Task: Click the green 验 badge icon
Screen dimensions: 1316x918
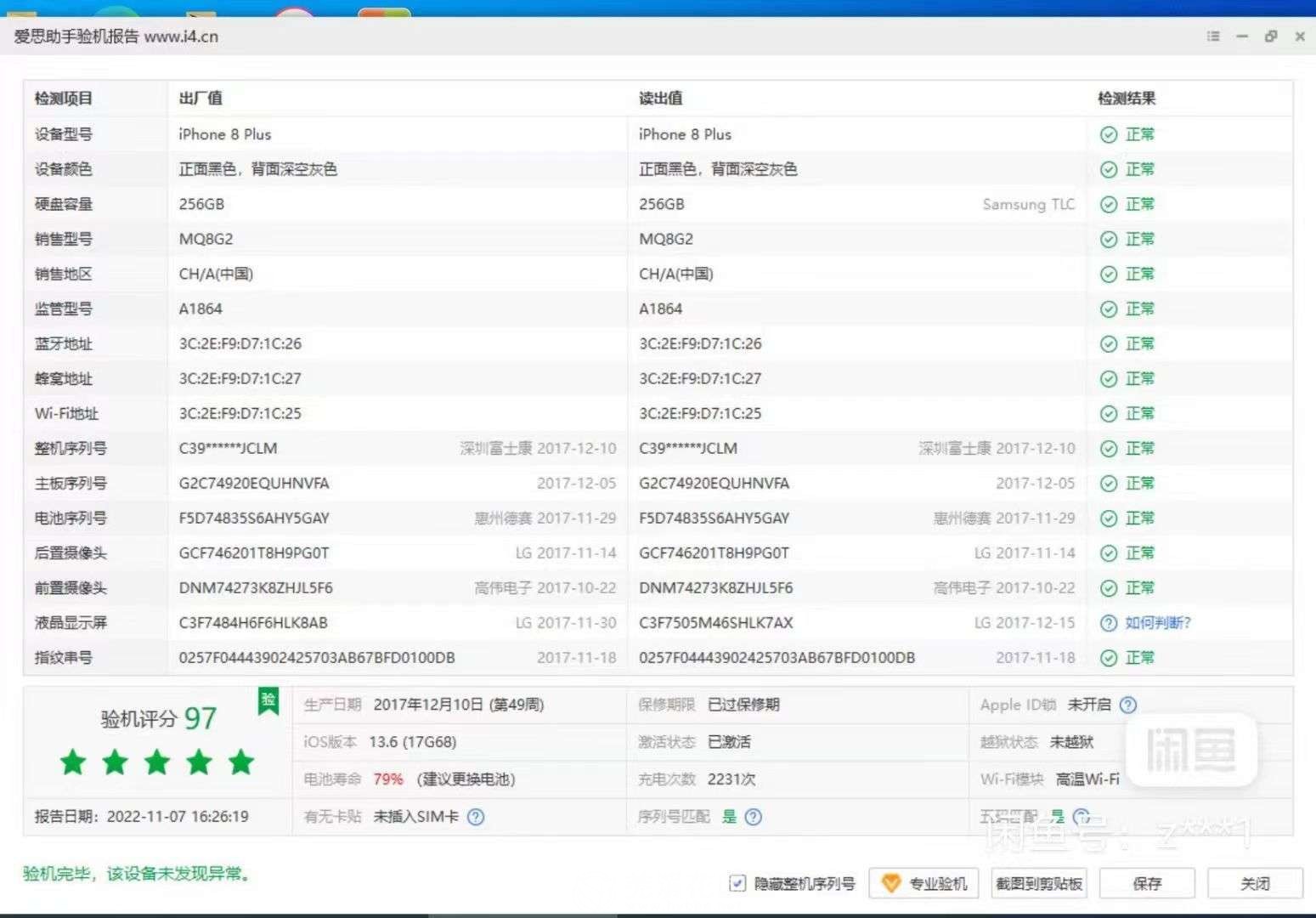Action: pos(268,701)
